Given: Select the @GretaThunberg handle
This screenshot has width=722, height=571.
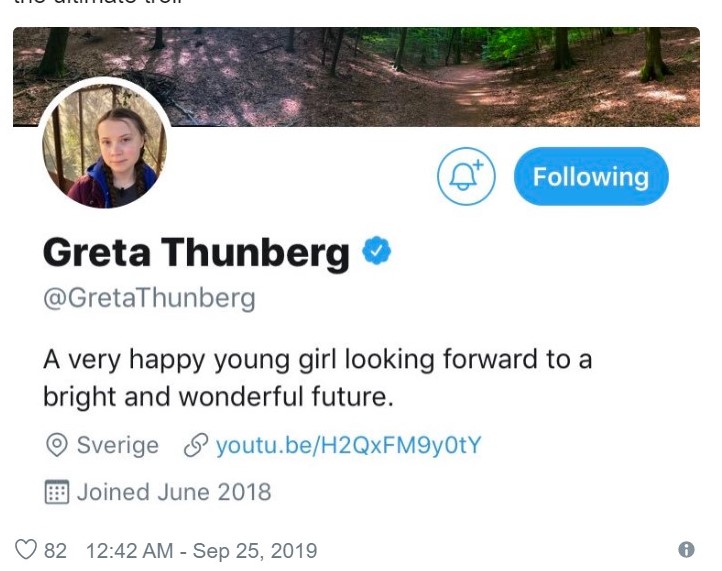Looking at the screenshot, I should click(x=149, y=298).
